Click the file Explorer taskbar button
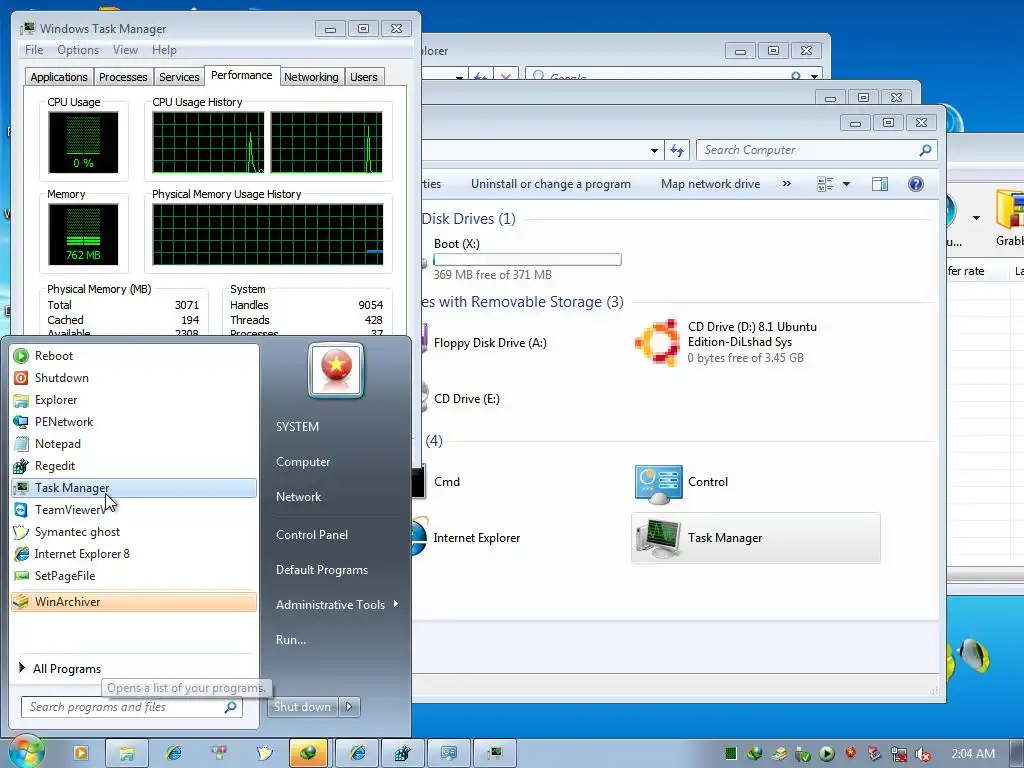 click(x=127, y=753)
